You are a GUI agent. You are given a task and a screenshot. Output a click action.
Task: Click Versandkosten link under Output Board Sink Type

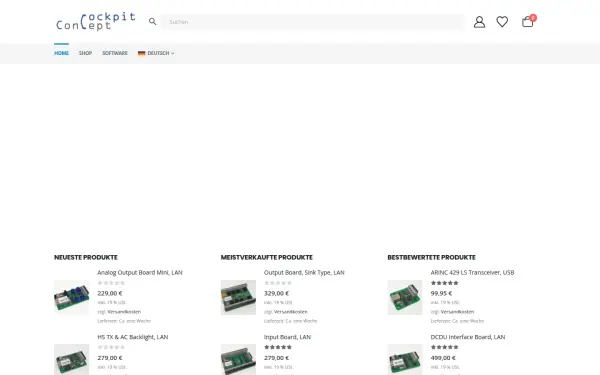pos(291,312)
